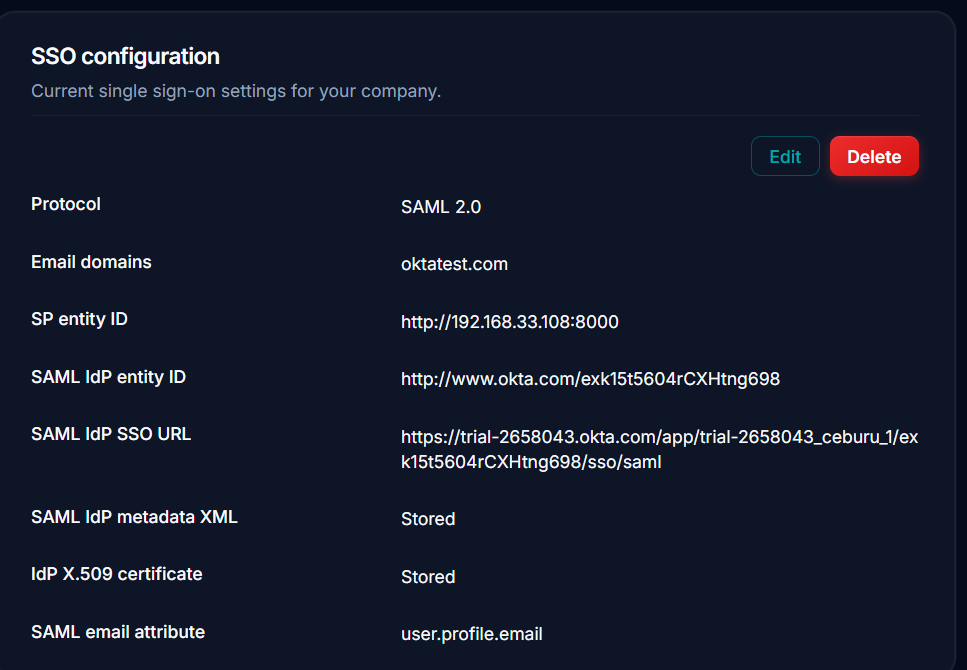The width and height of the screenshot is (967, 670).
Task: Select the SAML 2.0 protocol value
Action: (441, 207)
